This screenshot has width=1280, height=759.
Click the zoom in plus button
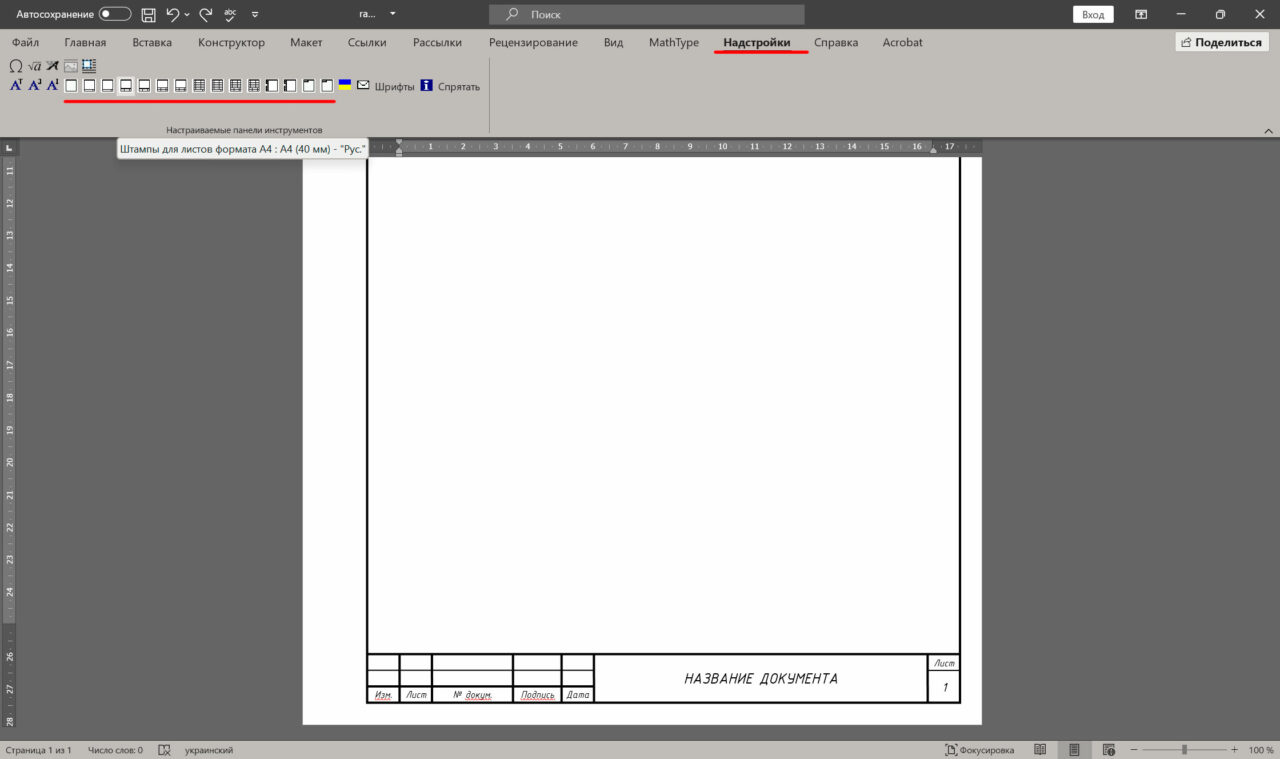(x=1236, y=750)
